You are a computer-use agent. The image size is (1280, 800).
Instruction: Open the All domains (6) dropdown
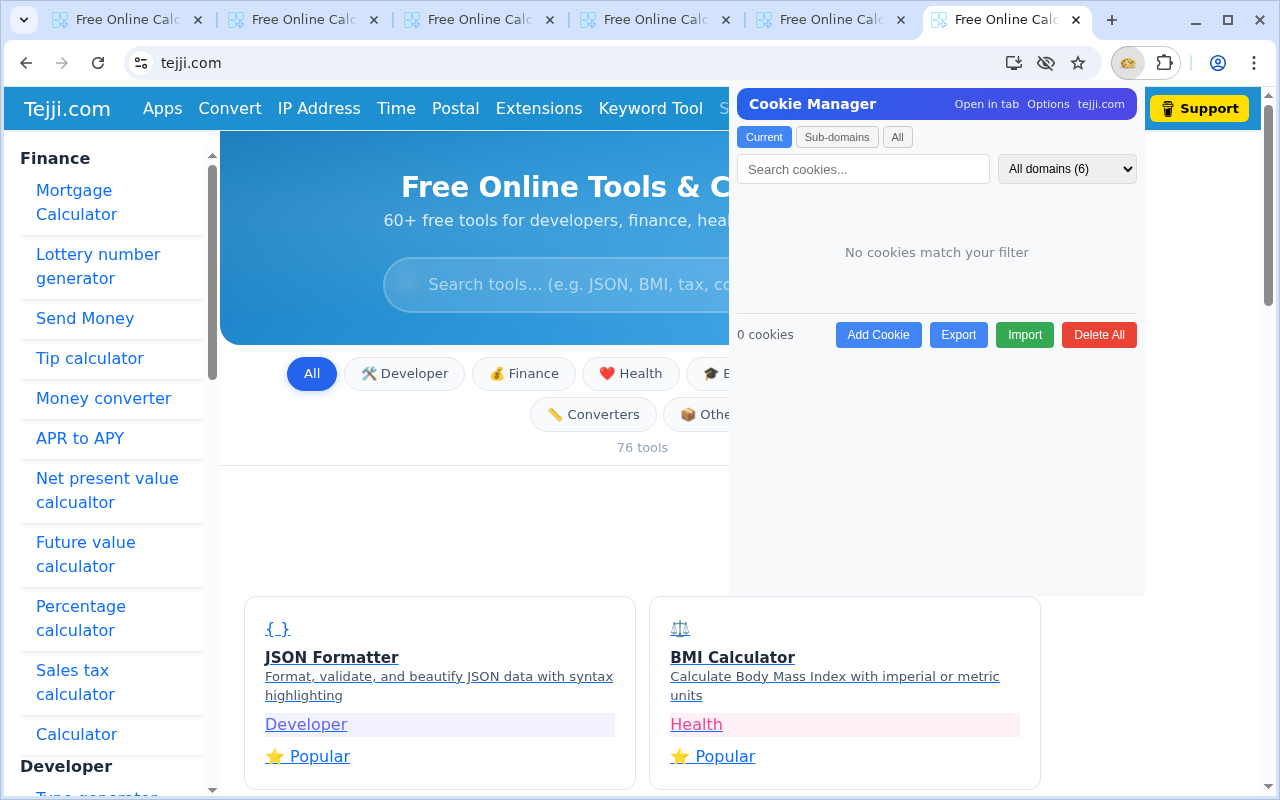click(1067, 169)
